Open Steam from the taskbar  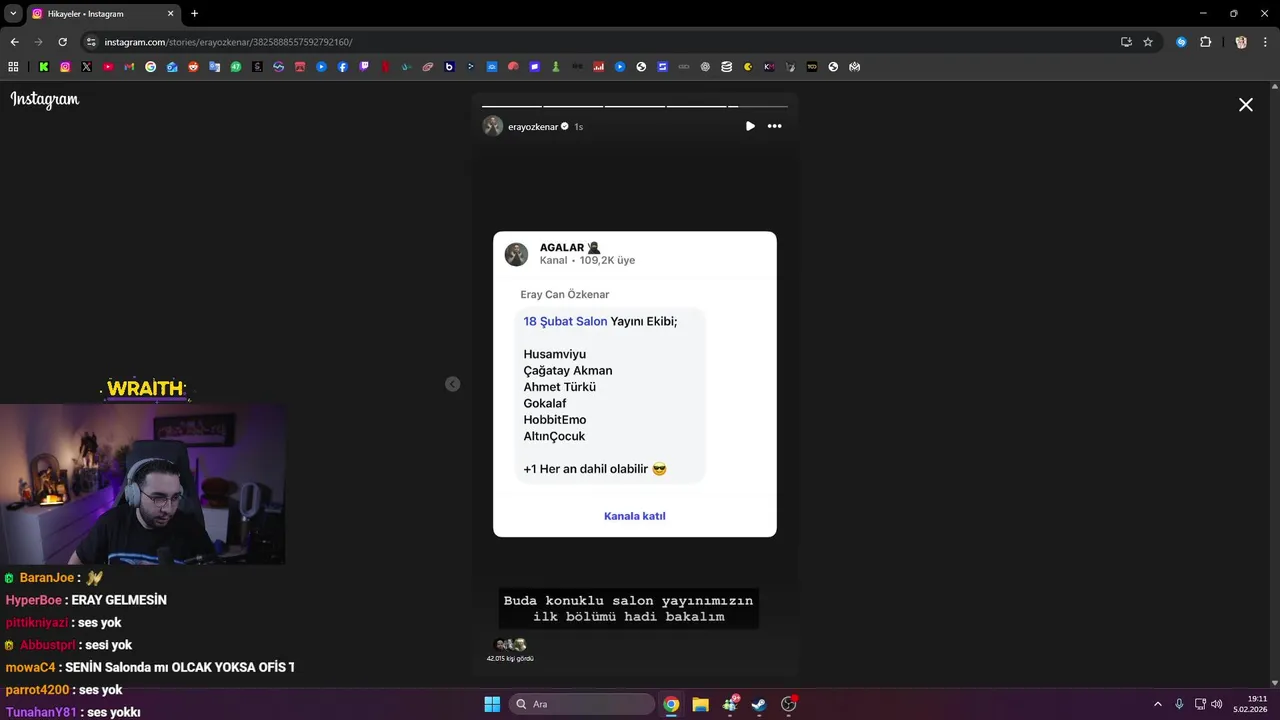(759, 704)
